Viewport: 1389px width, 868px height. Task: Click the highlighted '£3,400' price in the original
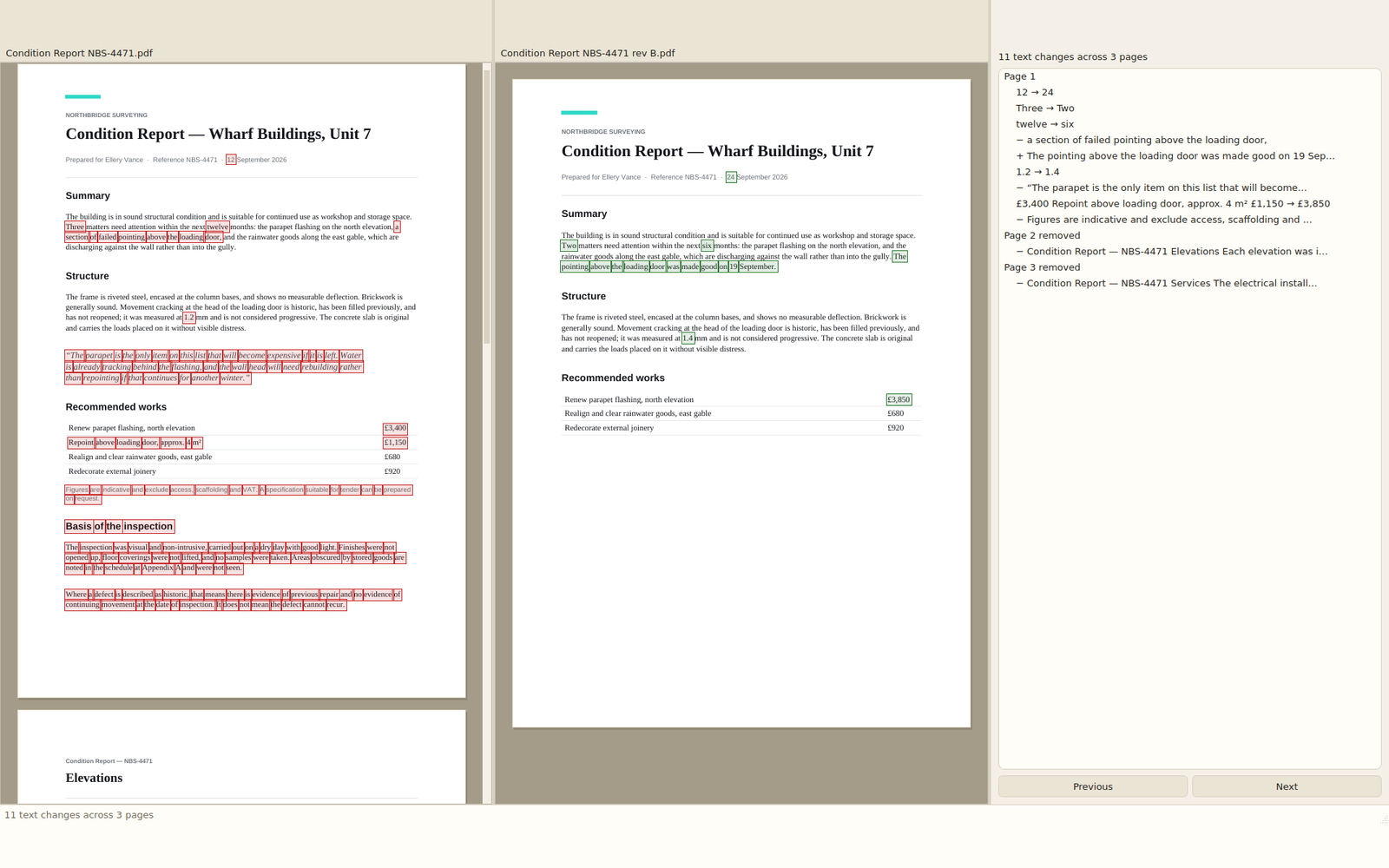[x=395, y=428]
